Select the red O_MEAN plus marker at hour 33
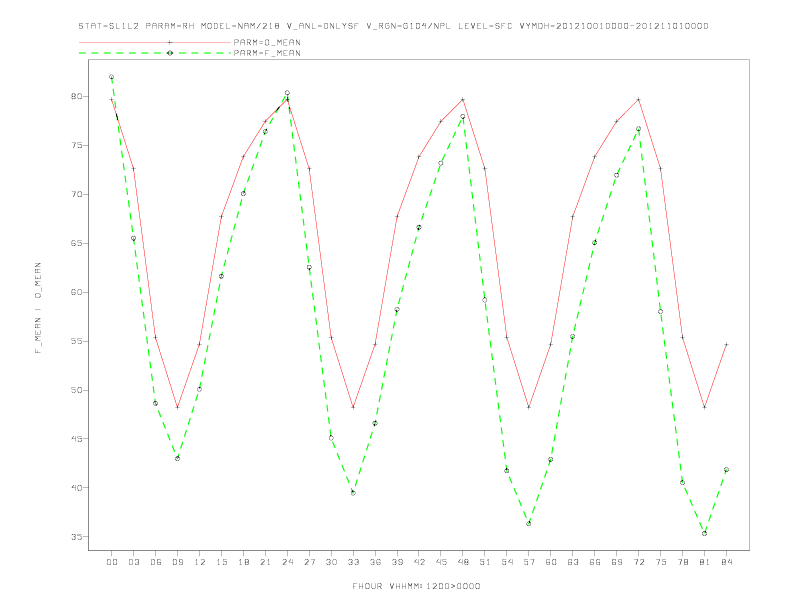Screen dimensions: 792x612 tap(353, 407)
